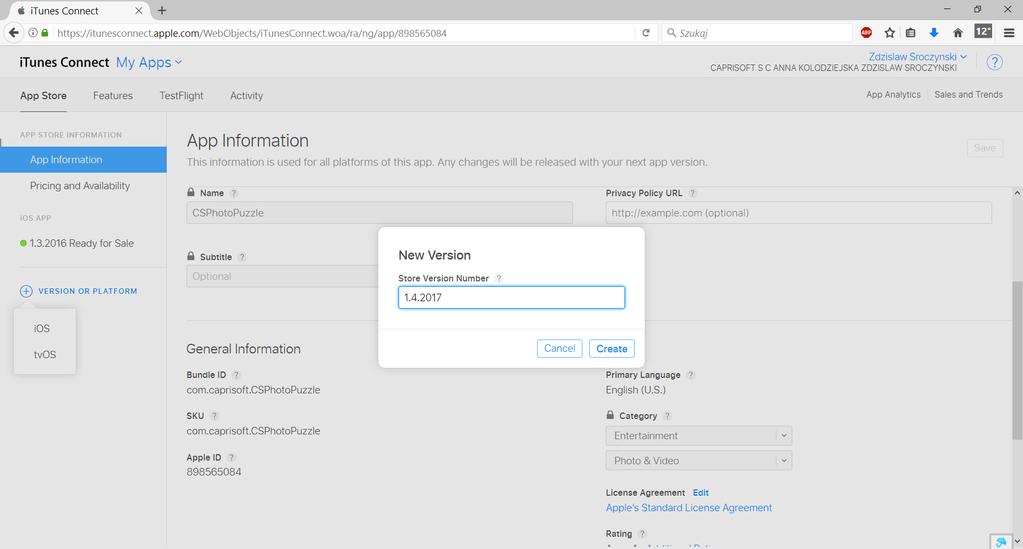Bookmark this page with the star icon
The height and width of the screenshot is (549, 1023).
[889, 33]
